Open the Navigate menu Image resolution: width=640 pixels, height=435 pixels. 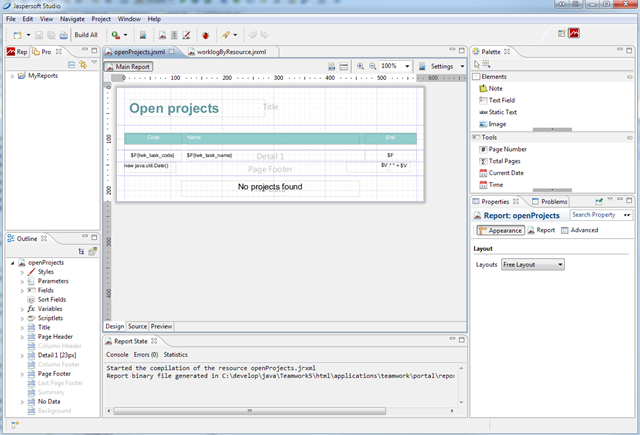tap(72, 19)
